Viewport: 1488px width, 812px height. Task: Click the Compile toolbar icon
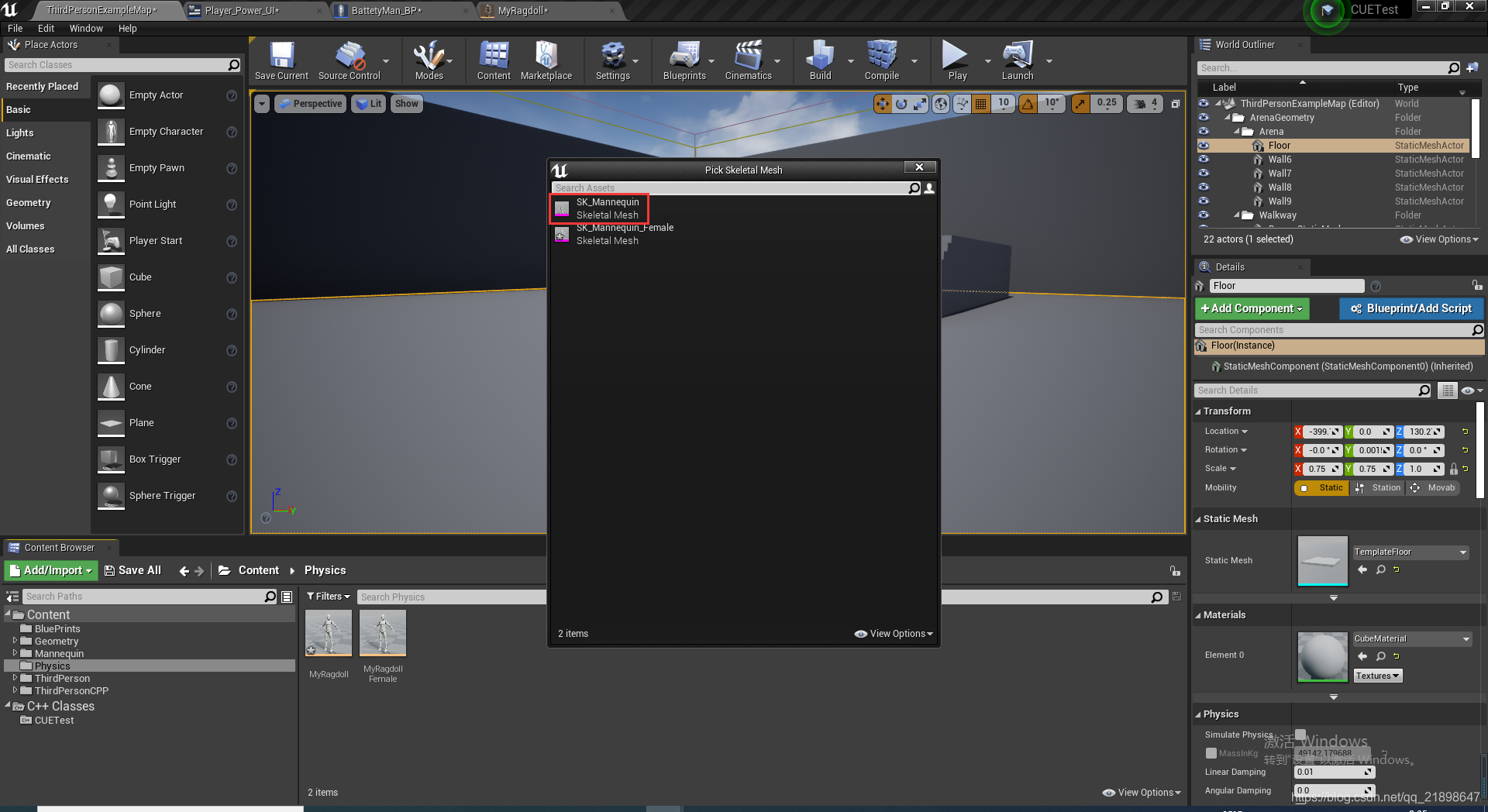coord(882,60)
